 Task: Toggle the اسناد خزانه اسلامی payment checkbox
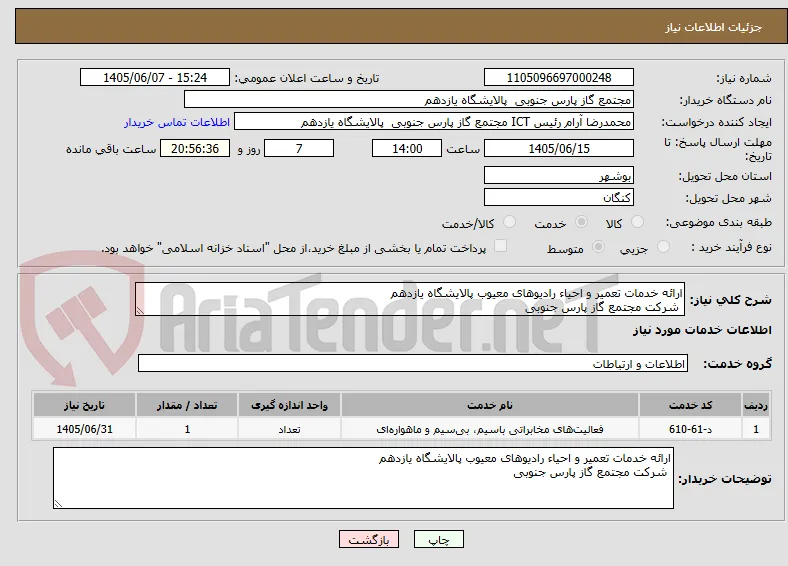[500, 246]
